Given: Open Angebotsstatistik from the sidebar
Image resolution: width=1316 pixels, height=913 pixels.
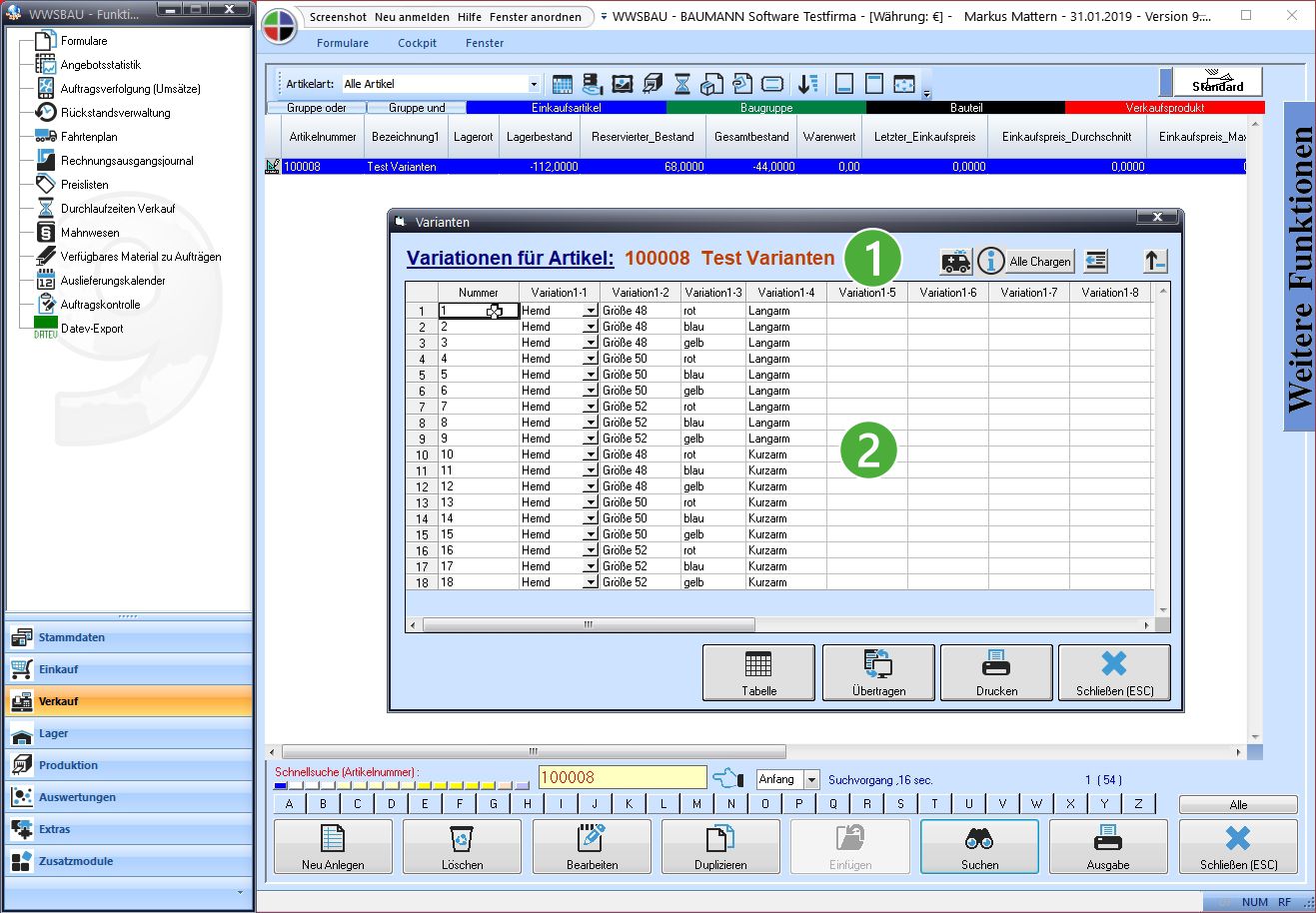Looking at the screenshot, I should click(x=100, y=65).
